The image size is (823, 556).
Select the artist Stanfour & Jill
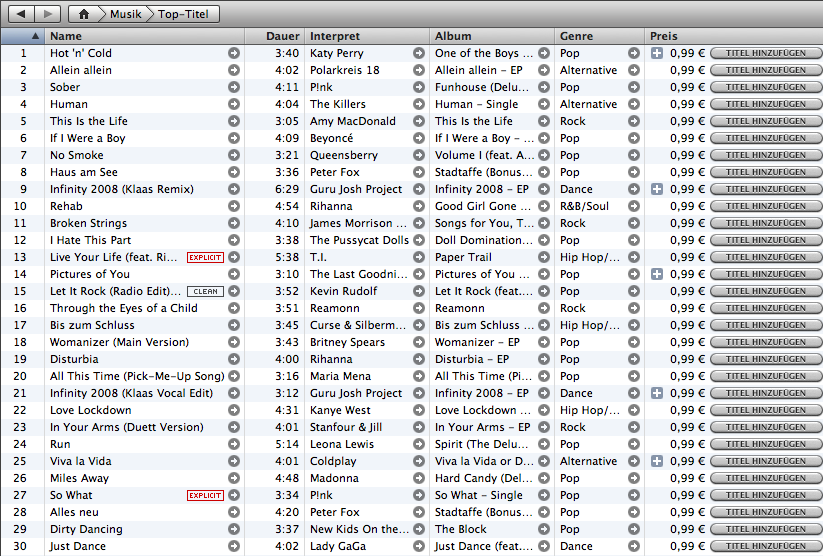click(346, 427)
